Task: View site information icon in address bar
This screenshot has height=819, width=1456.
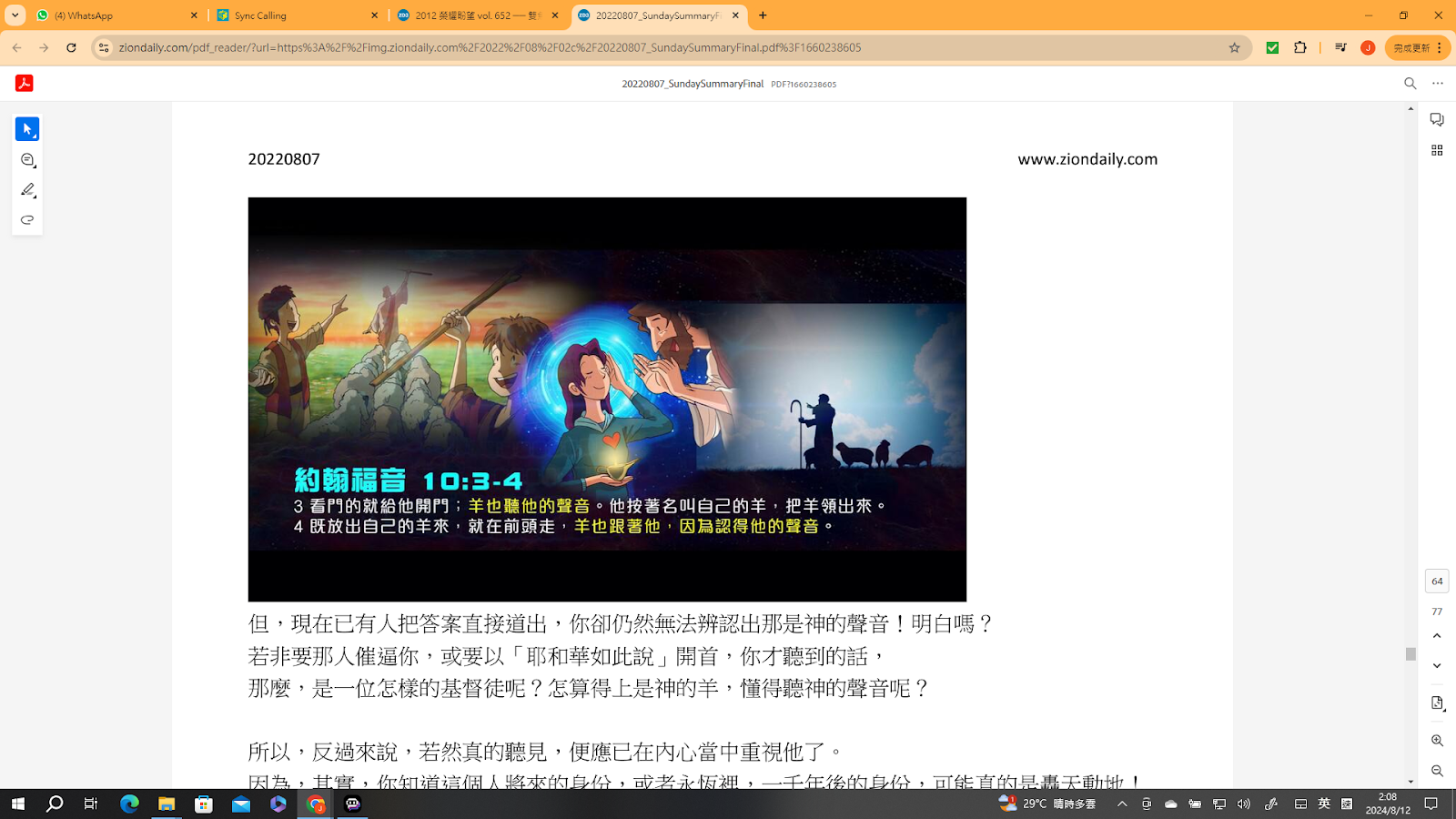Action: (104, 47)
